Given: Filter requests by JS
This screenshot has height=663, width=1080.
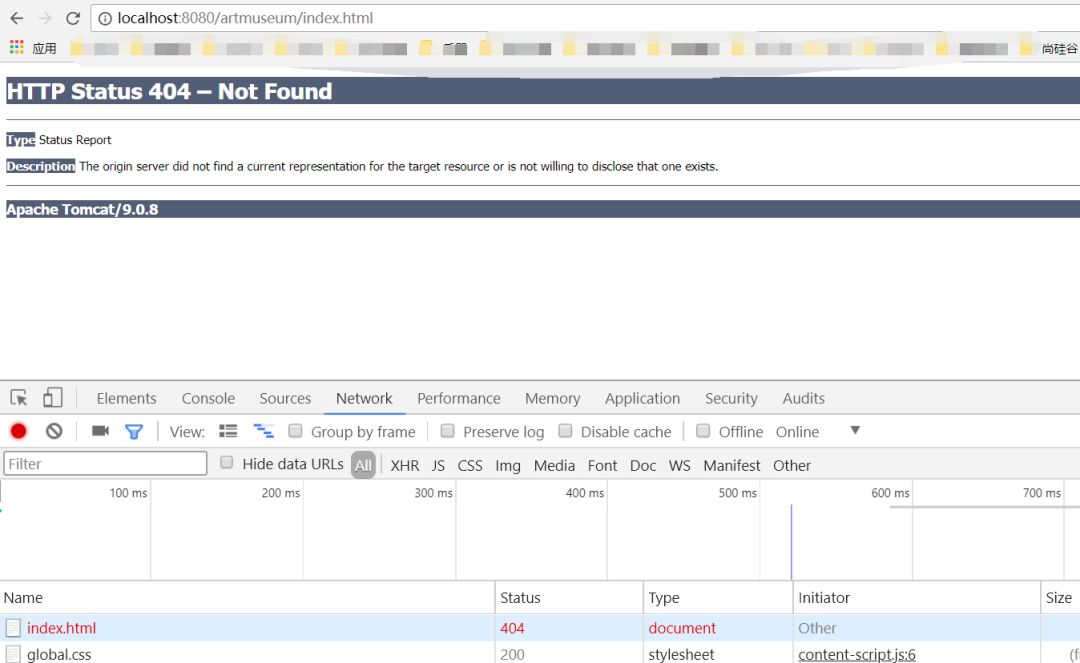Looking at the screenshot, I should point(438,465).
